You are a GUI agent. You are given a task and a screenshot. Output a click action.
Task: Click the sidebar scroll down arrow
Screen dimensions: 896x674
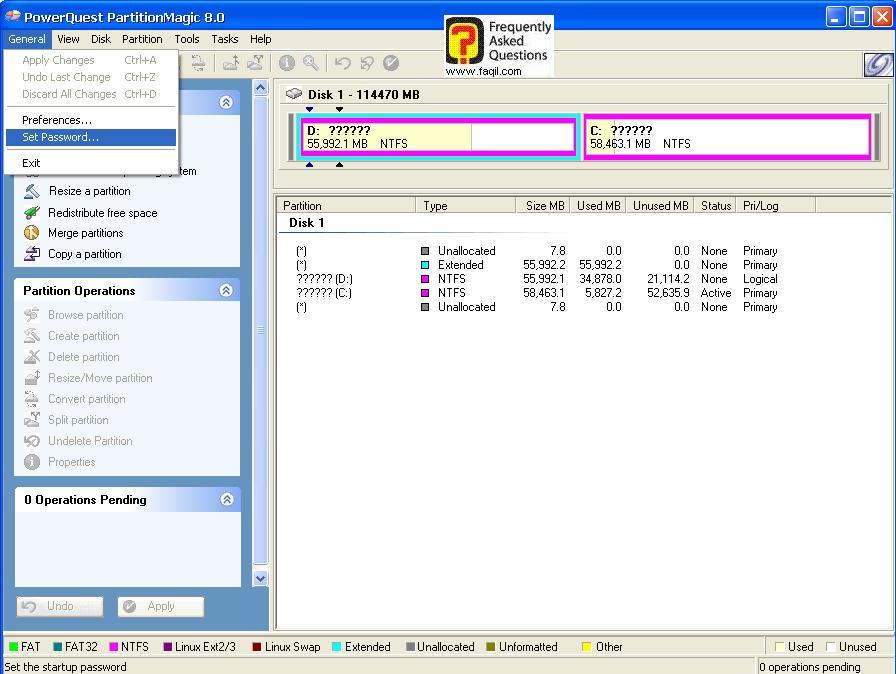pos(261,578)
